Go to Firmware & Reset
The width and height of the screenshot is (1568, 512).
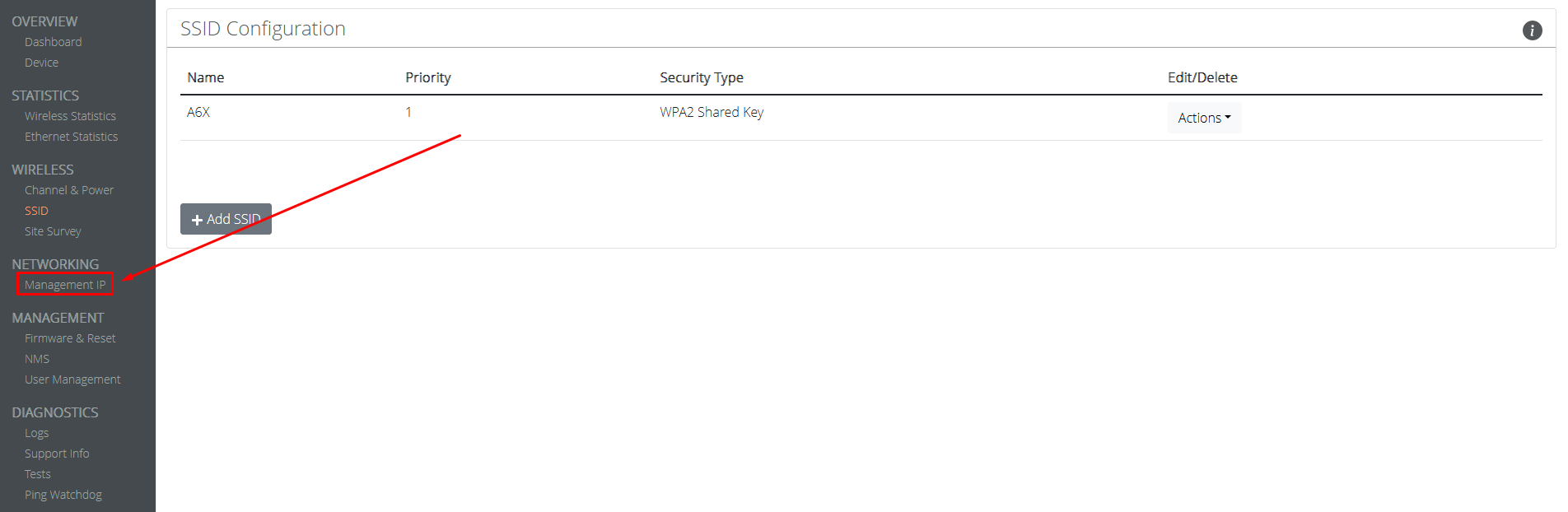coord(70,338)
